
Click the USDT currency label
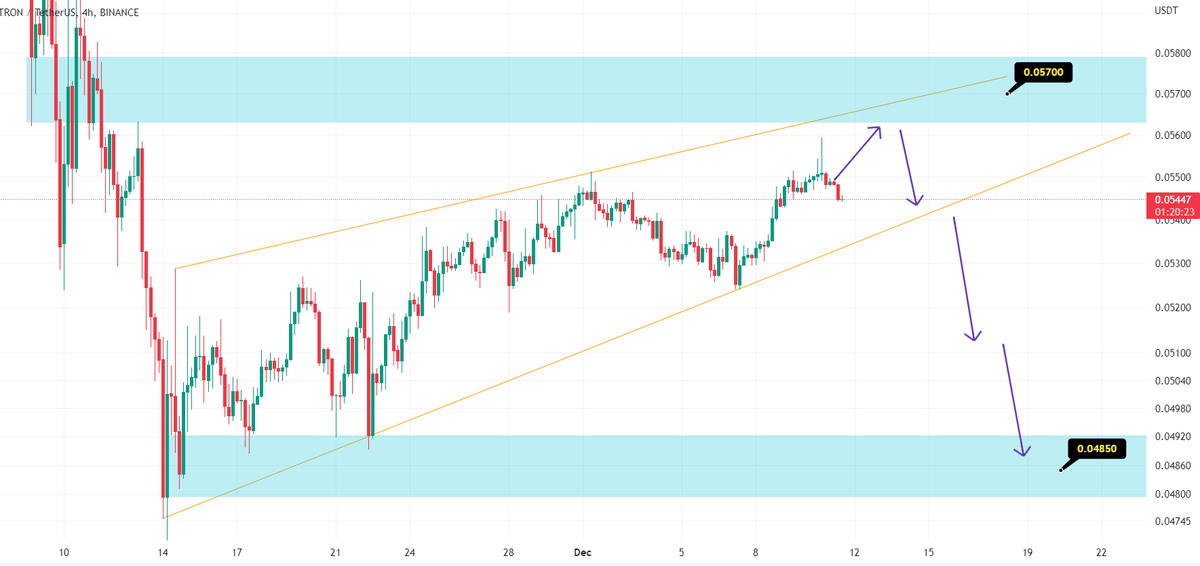point(1166,12)
